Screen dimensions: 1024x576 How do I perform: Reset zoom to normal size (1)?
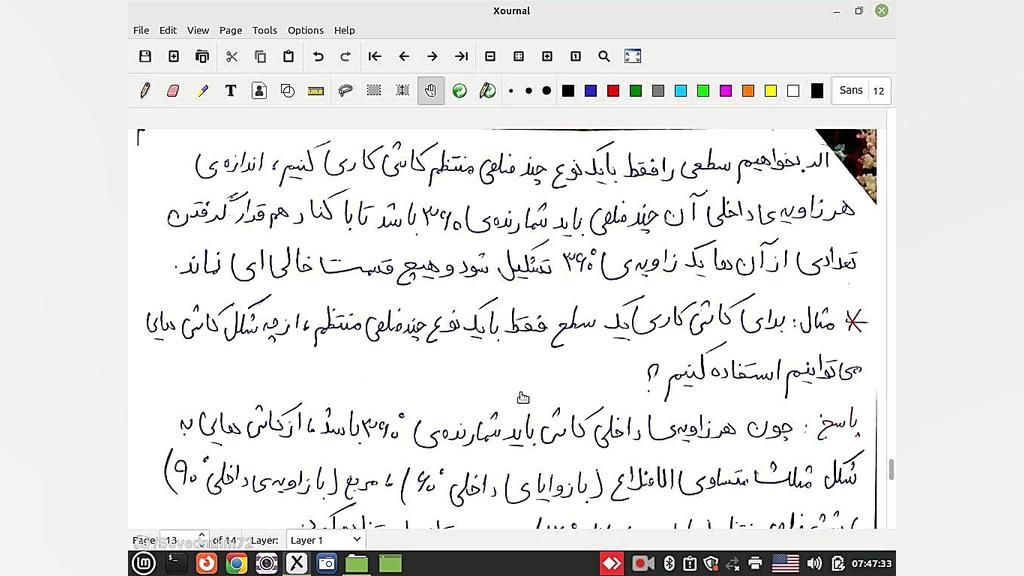[x=575, y=56]
